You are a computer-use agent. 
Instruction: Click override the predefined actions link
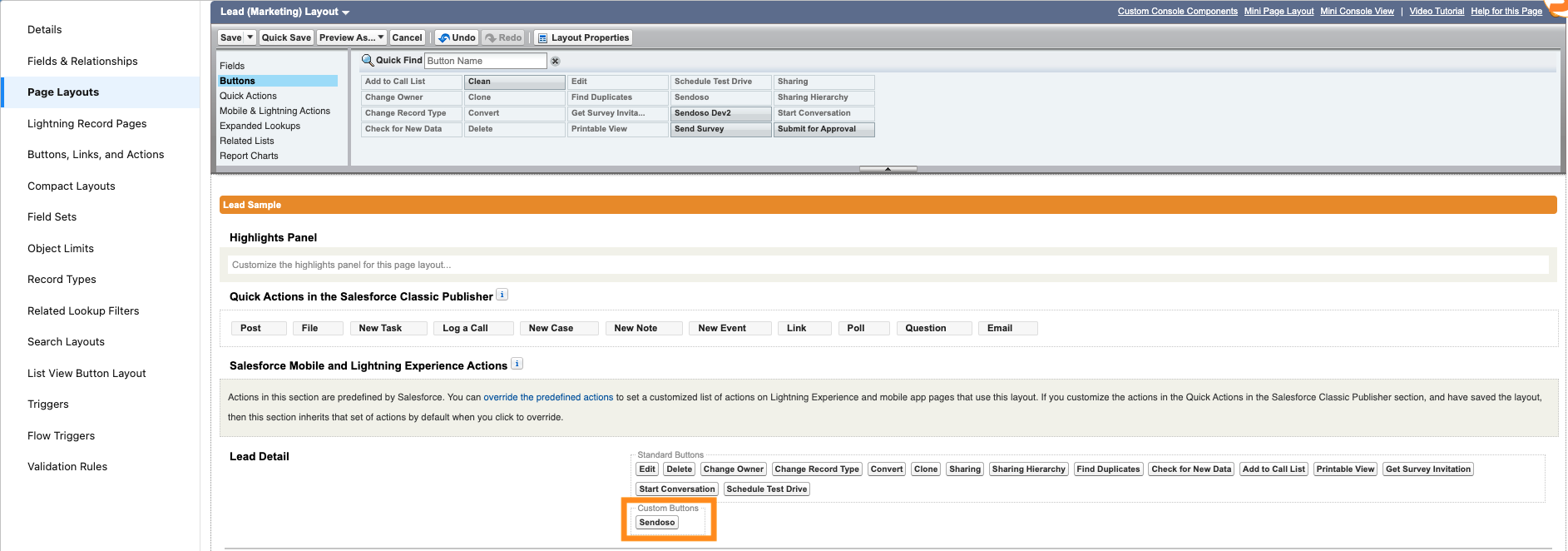(548, 398)
